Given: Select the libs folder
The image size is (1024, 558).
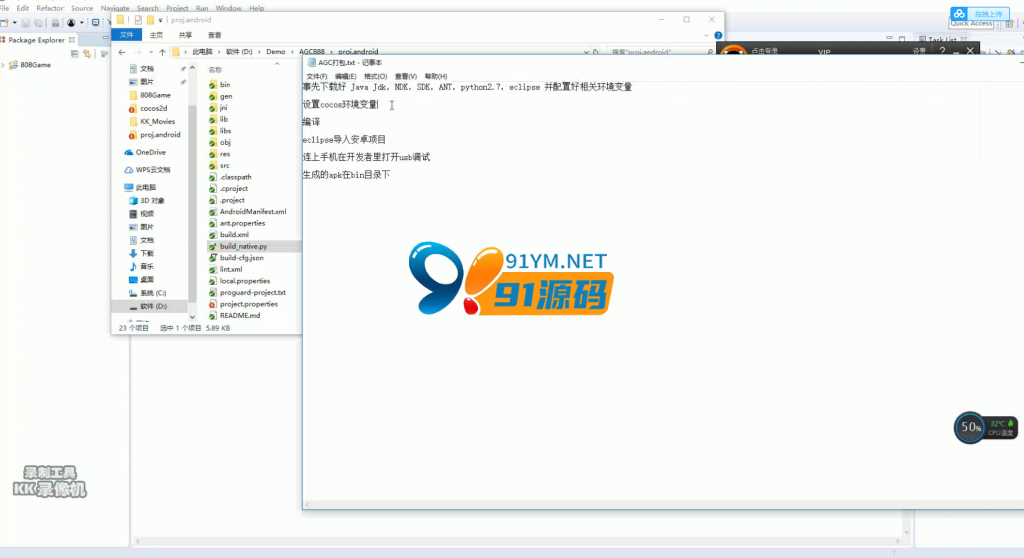Looking at the screenshot, I should point(225,131).
